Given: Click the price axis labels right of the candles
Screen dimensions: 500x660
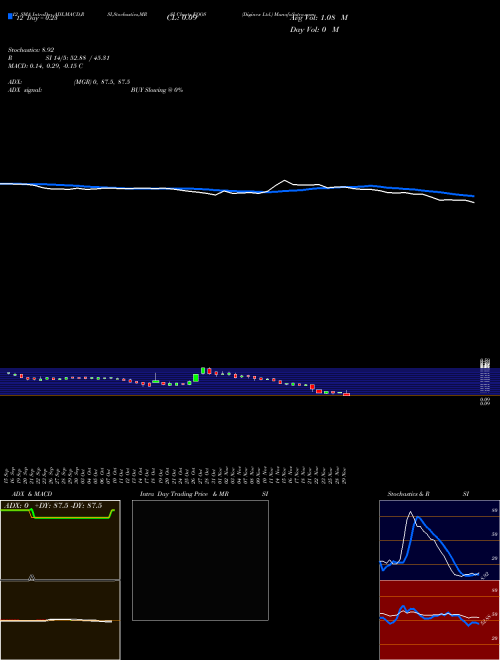Looking at the screenshot, I should tap(485, 381).
